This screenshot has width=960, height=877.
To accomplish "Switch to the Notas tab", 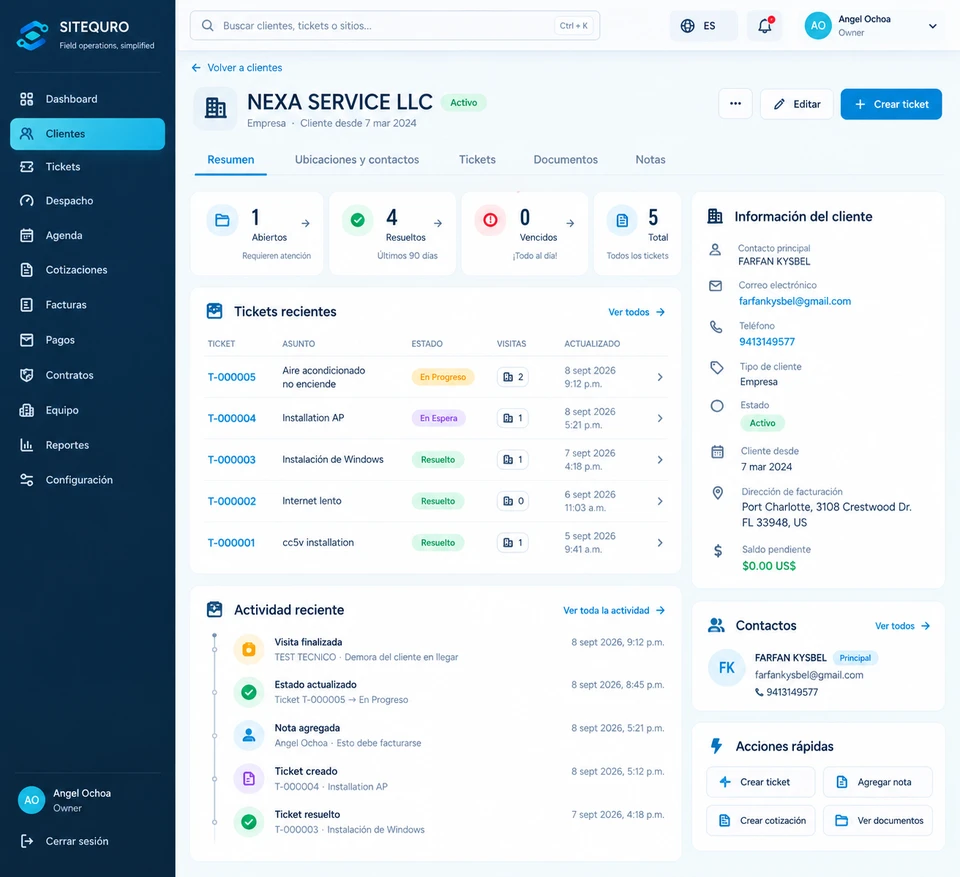I will pos(650,159).
